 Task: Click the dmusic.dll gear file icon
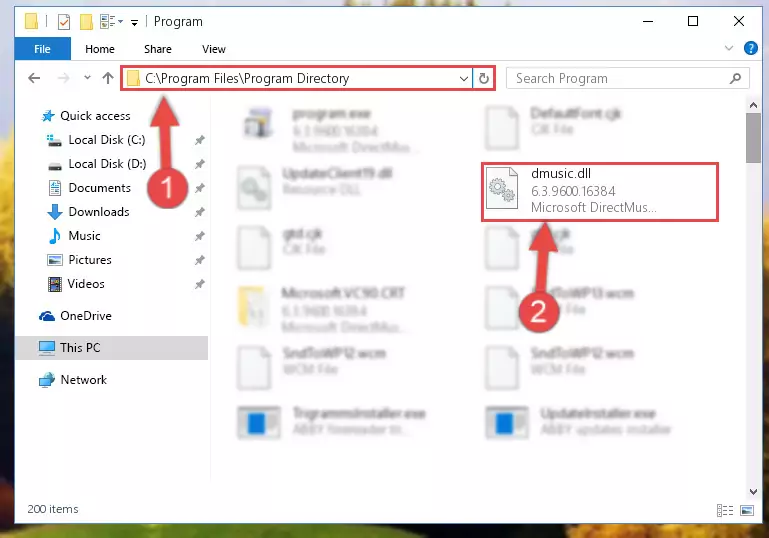[502, 188]
